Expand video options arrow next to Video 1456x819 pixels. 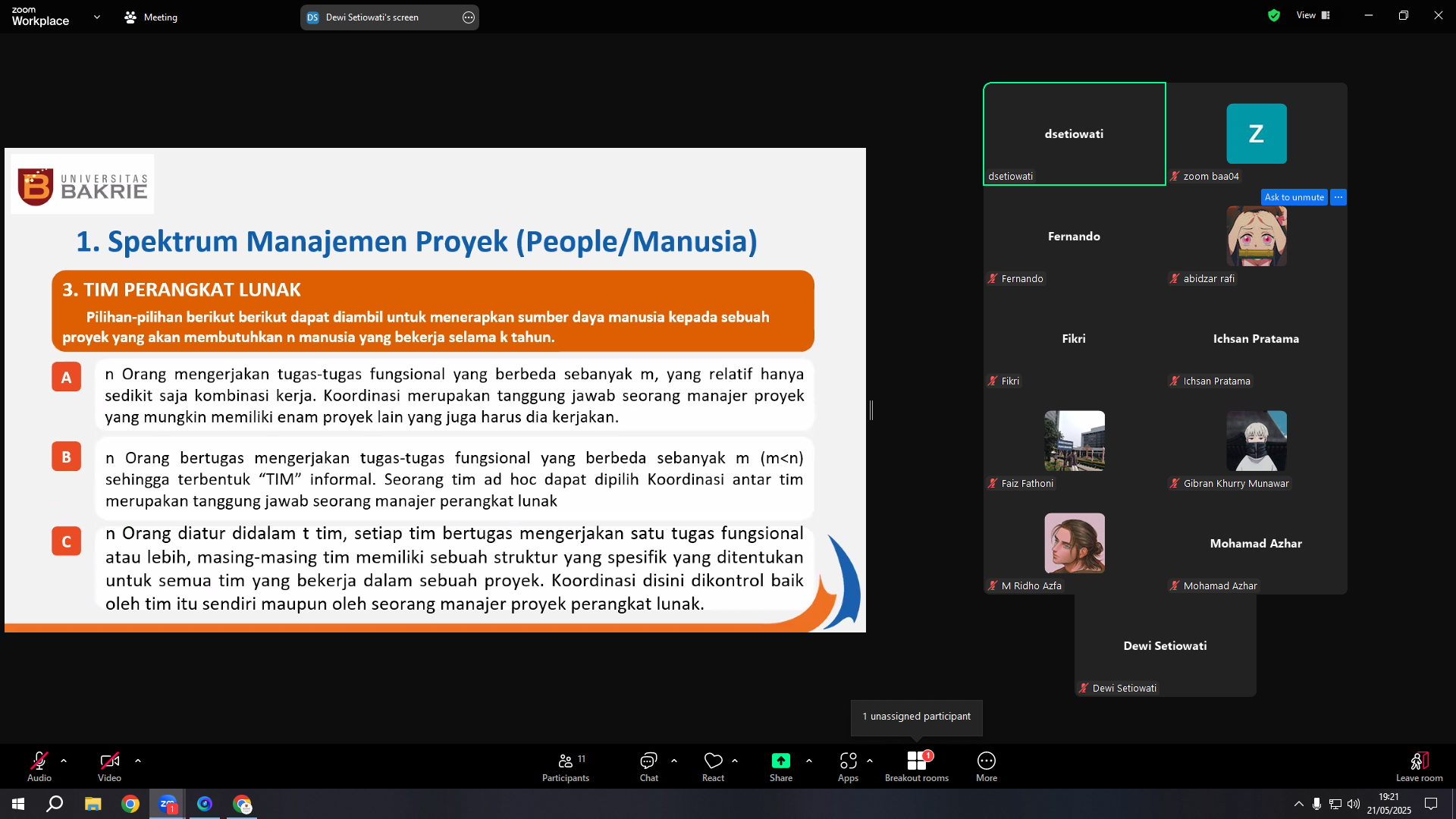(x=138, y=761)
